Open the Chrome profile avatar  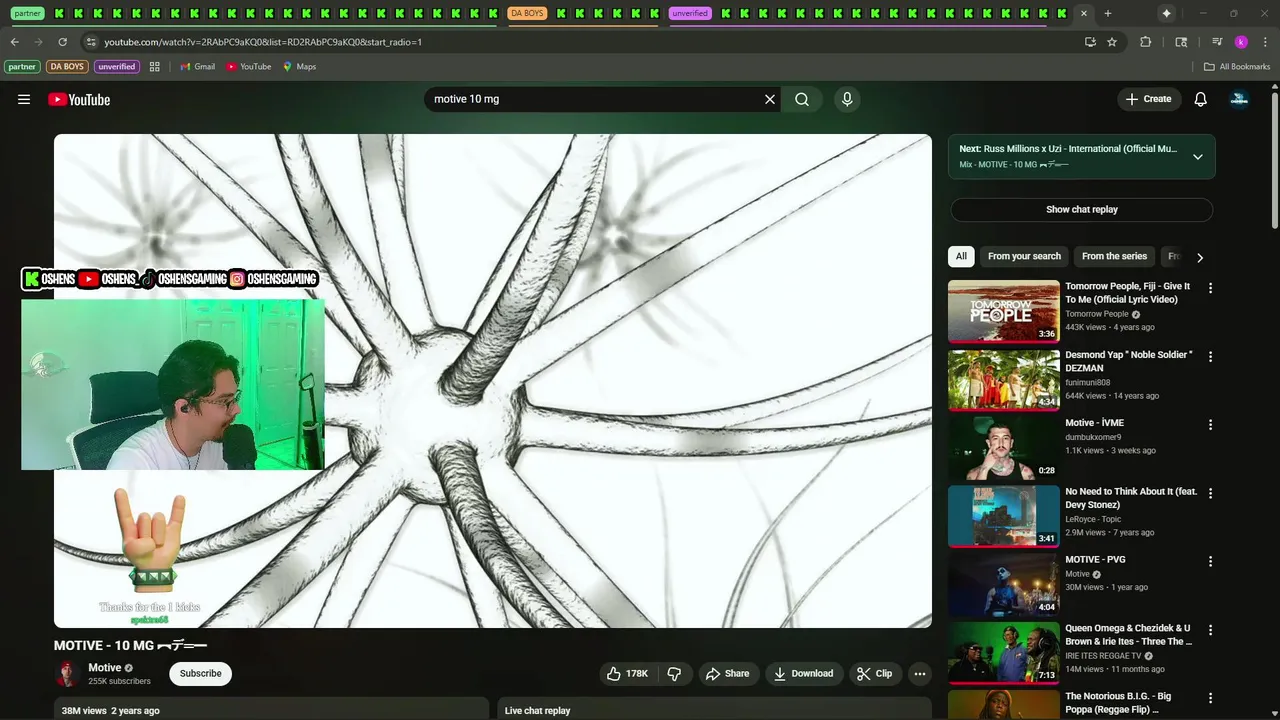(x=1241, y=42)
